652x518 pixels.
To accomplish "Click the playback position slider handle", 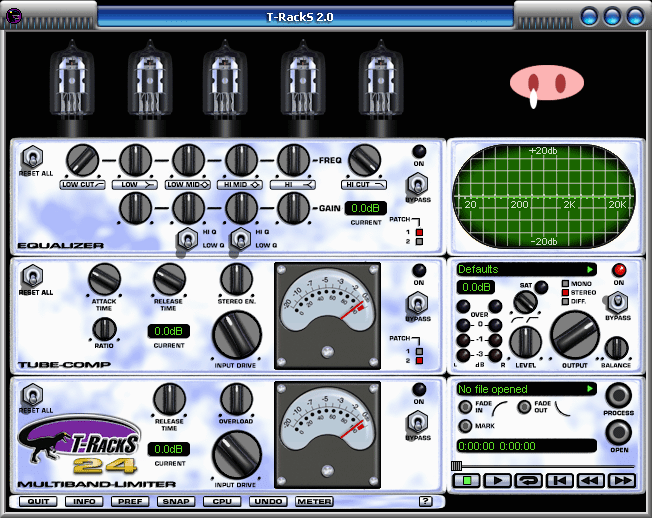I will click(x=456, y=465).
